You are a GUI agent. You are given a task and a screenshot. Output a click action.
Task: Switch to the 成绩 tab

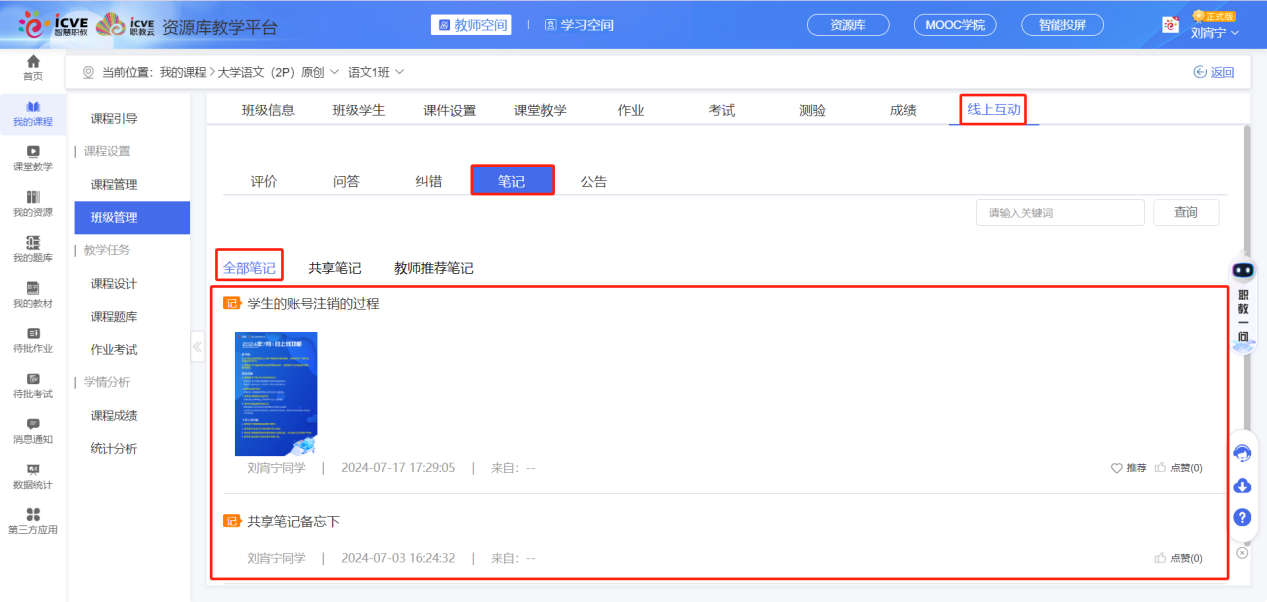click(x=901, y=110)
